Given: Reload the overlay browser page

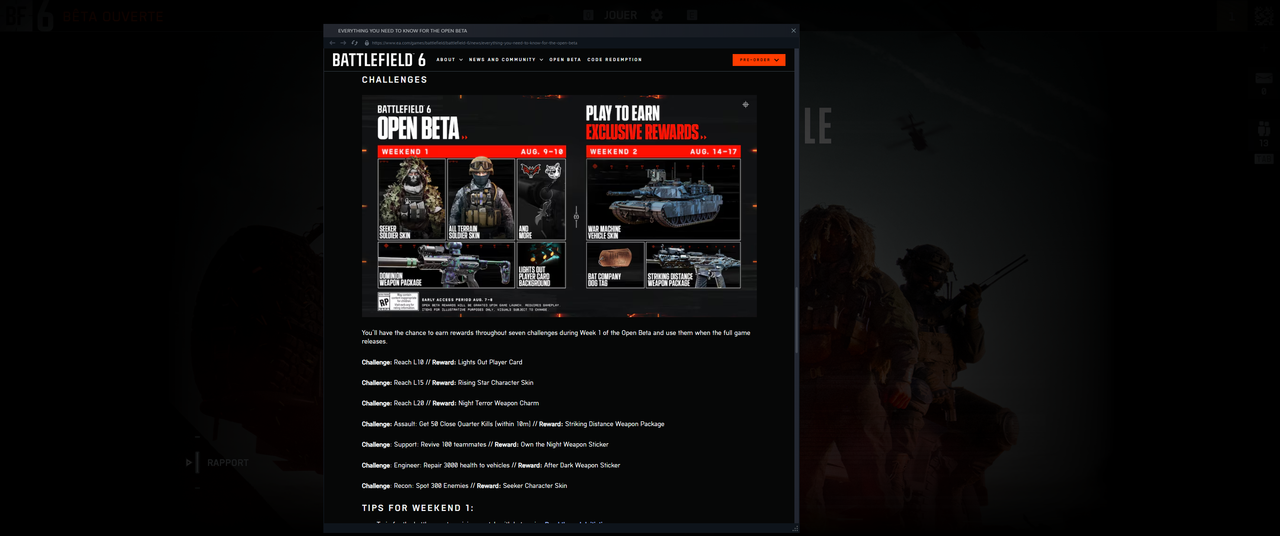Looking at the screenshot, I should click(x=354, y=43).
